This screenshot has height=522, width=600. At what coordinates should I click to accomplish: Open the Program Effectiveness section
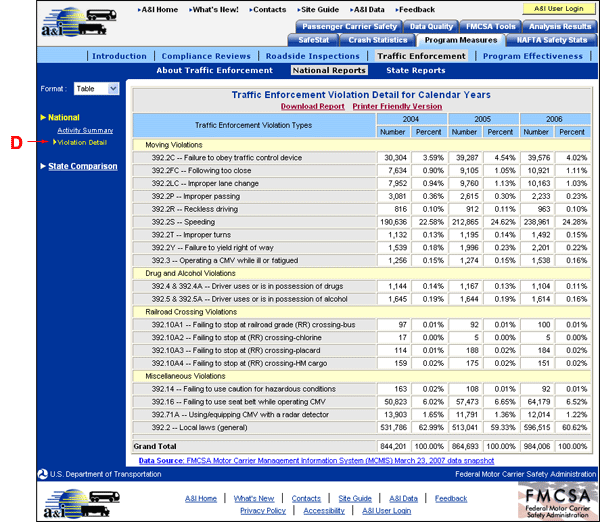pyautogui.click(x=533, y=56)
